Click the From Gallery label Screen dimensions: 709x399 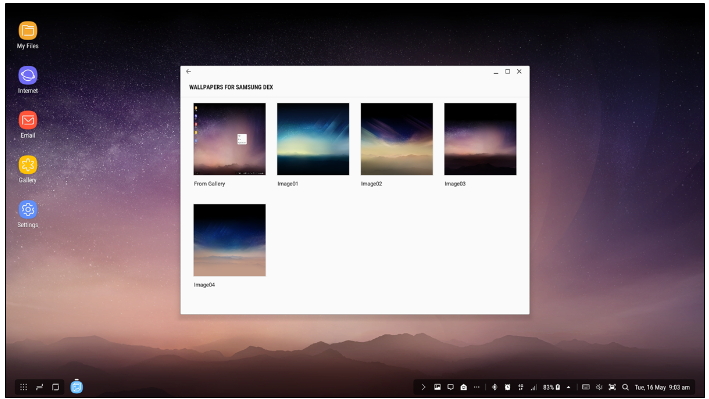coord(209,184)
